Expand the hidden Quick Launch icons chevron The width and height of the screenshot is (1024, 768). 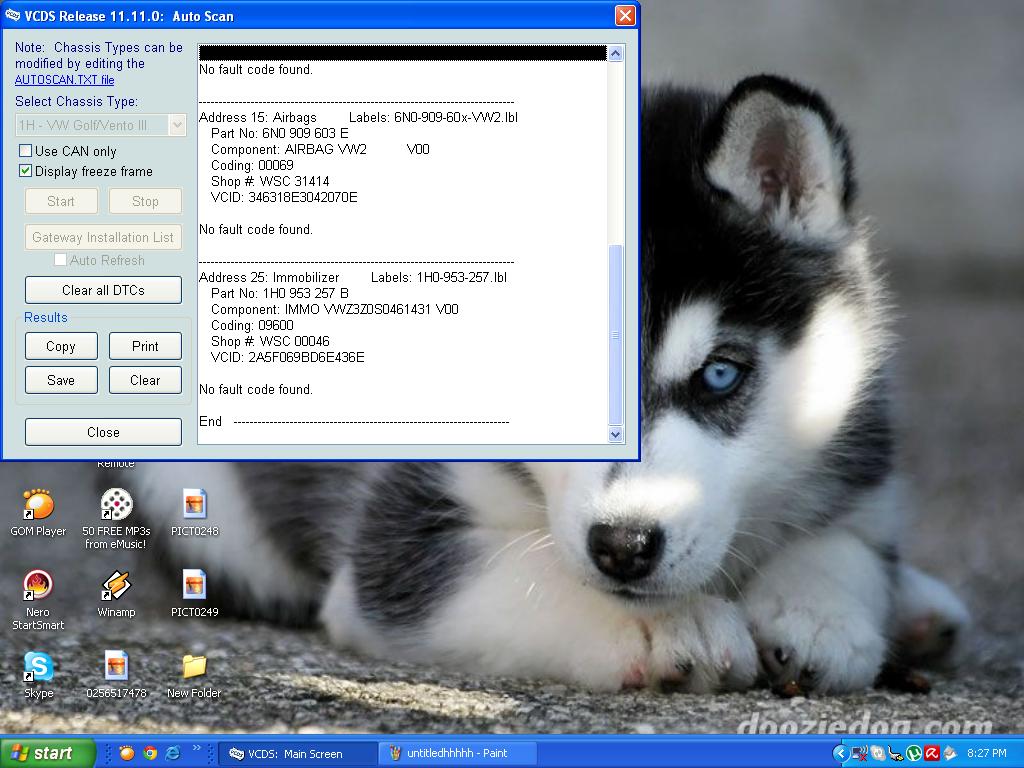(x=196, y=749)
